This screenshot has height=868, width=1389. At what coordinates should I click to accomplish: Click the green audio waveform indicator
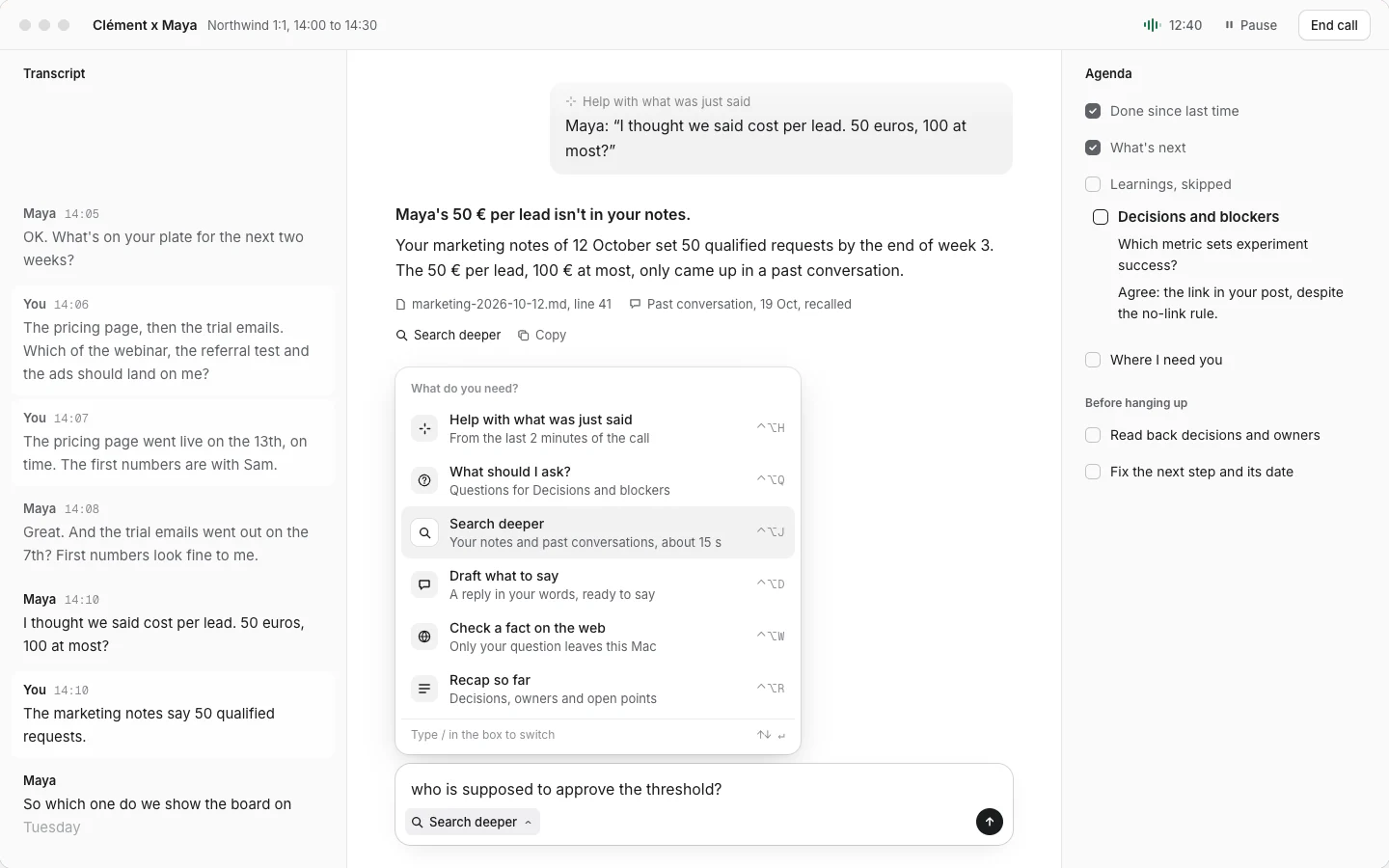click(1151, 25)
